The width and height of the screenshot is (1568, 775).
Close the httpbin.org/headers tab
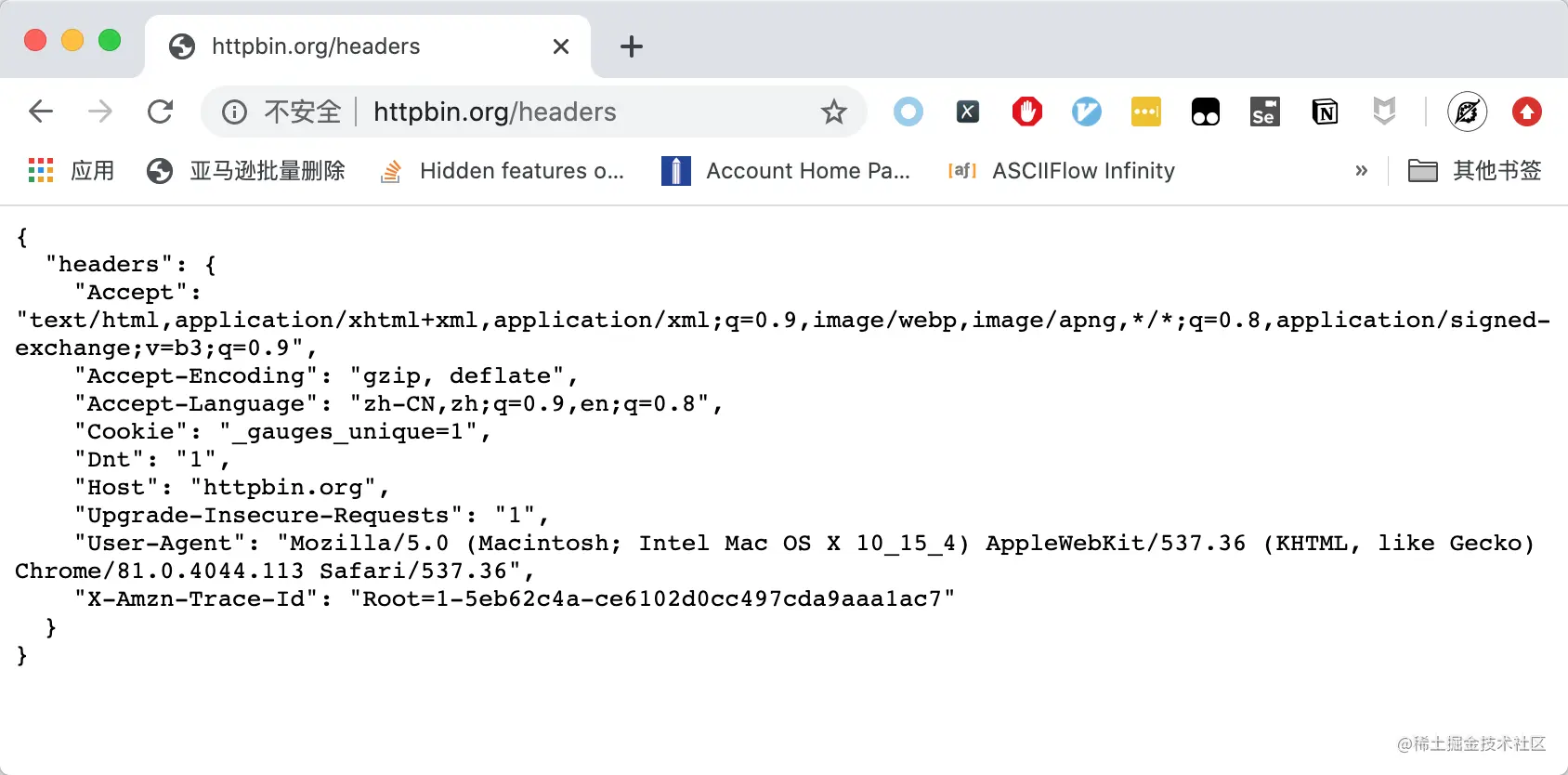[561, 46]
